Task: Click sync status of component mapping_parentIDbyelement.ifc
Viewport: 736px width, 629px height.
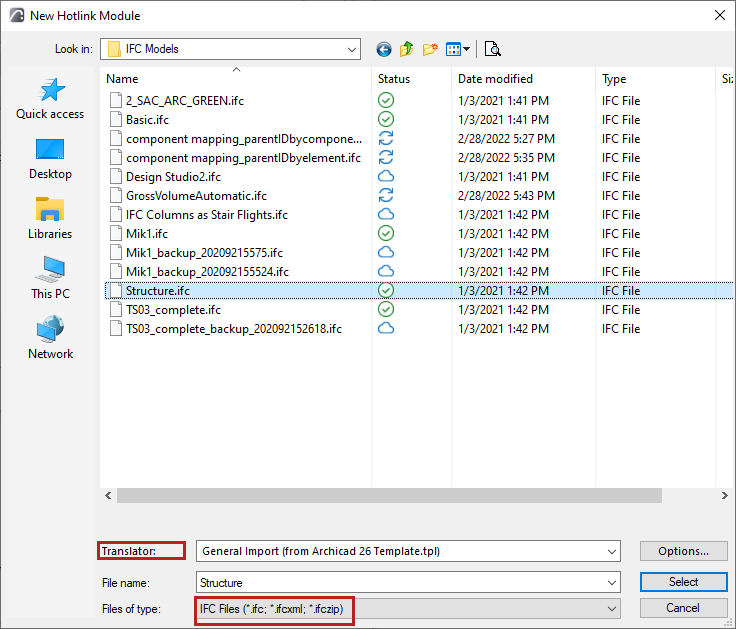Action: [x=386, y=157]
